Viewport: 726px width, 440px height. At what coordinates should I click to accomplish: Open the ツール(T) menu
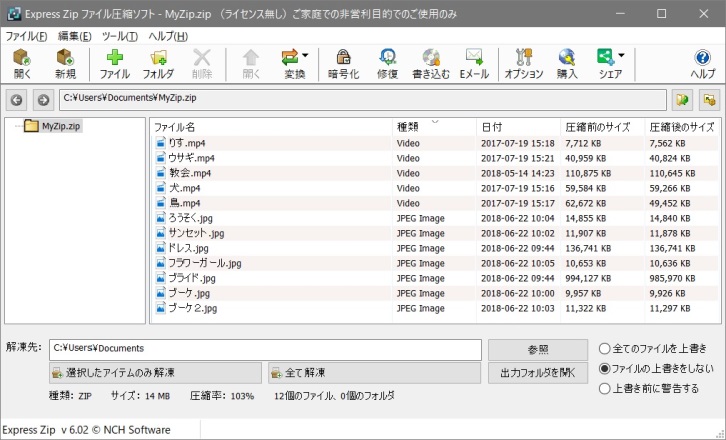119,36
